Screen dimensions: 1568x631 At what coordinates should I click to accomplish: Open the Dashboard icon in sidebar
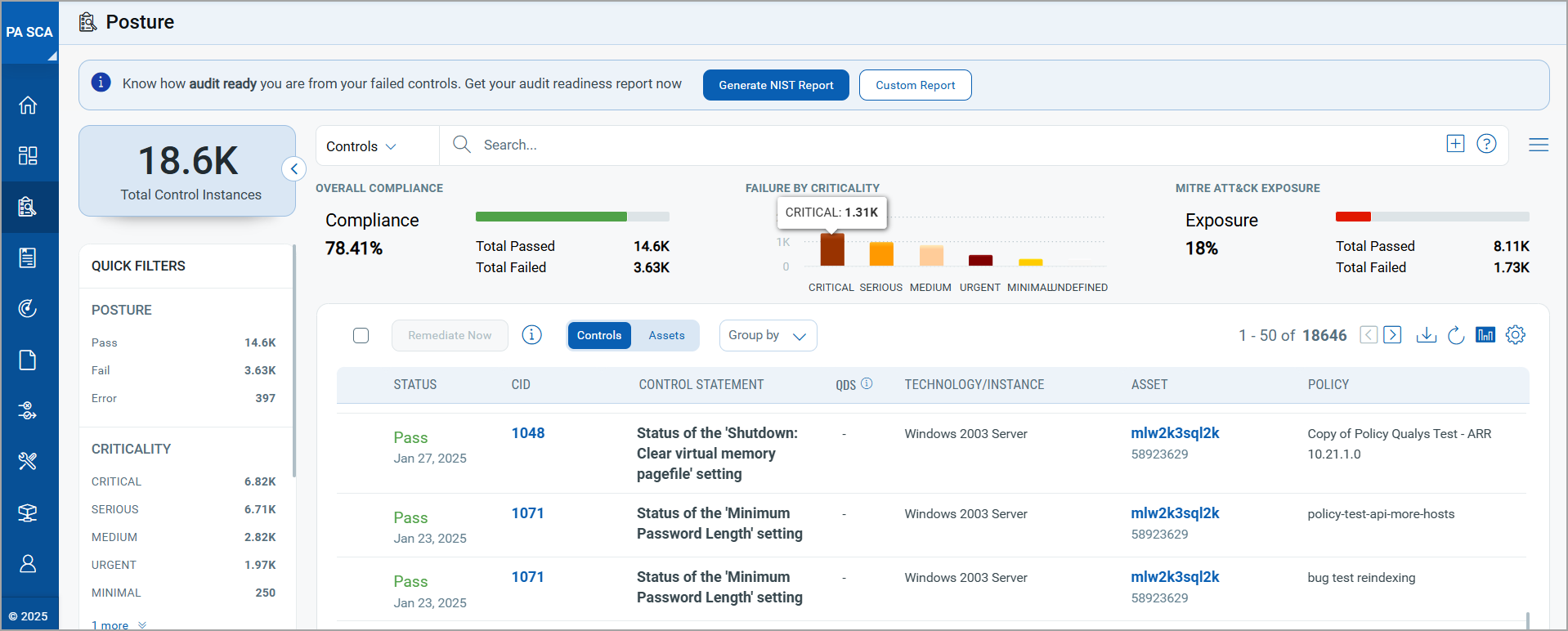(x=28, y=155)
